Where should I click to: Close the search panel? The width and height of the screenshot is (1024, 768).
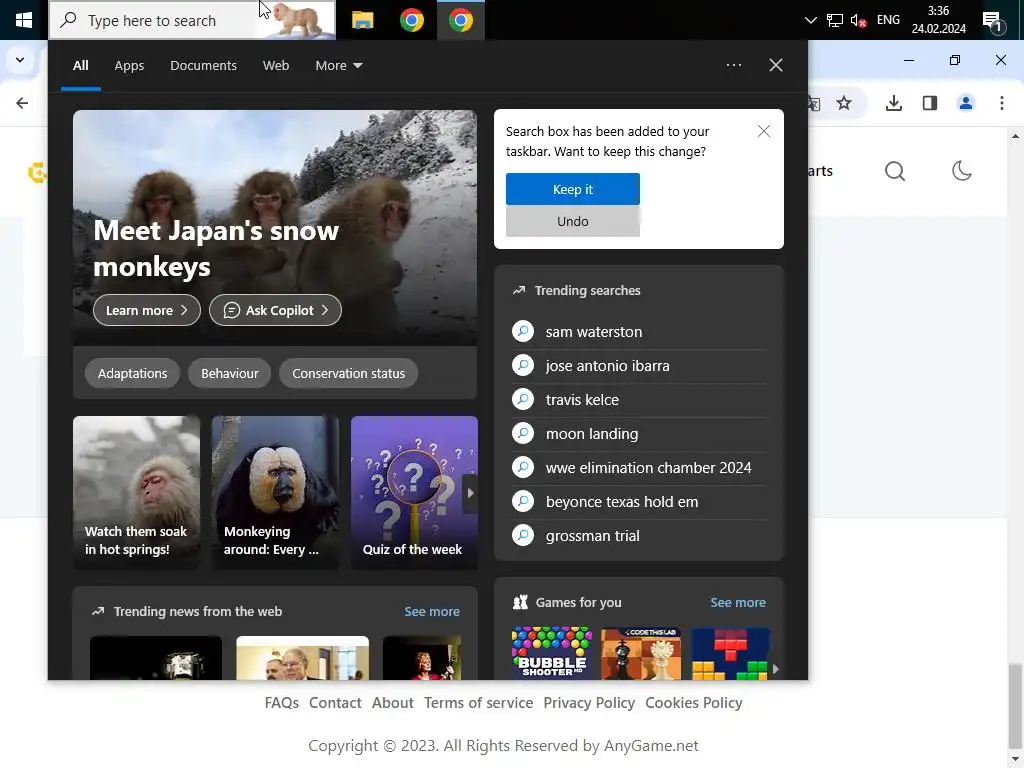click(x=775, y=65)
